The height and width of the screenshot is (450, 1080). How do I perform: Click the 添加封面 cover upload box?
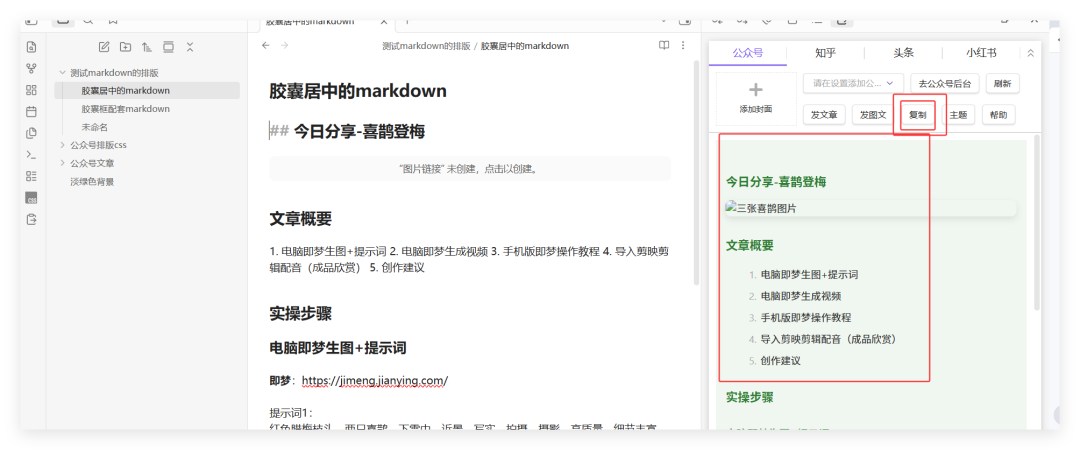tap(756, 99)
